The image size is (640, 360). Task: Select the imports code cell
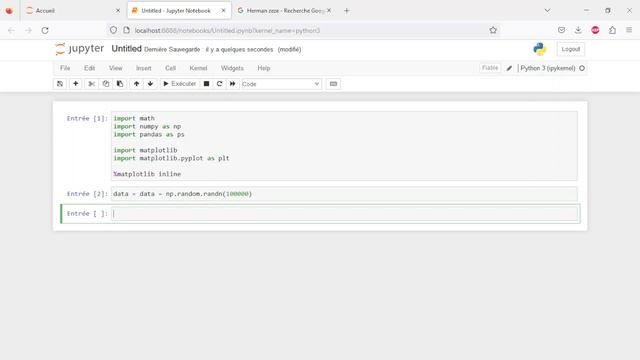click(x=344, y=146)
